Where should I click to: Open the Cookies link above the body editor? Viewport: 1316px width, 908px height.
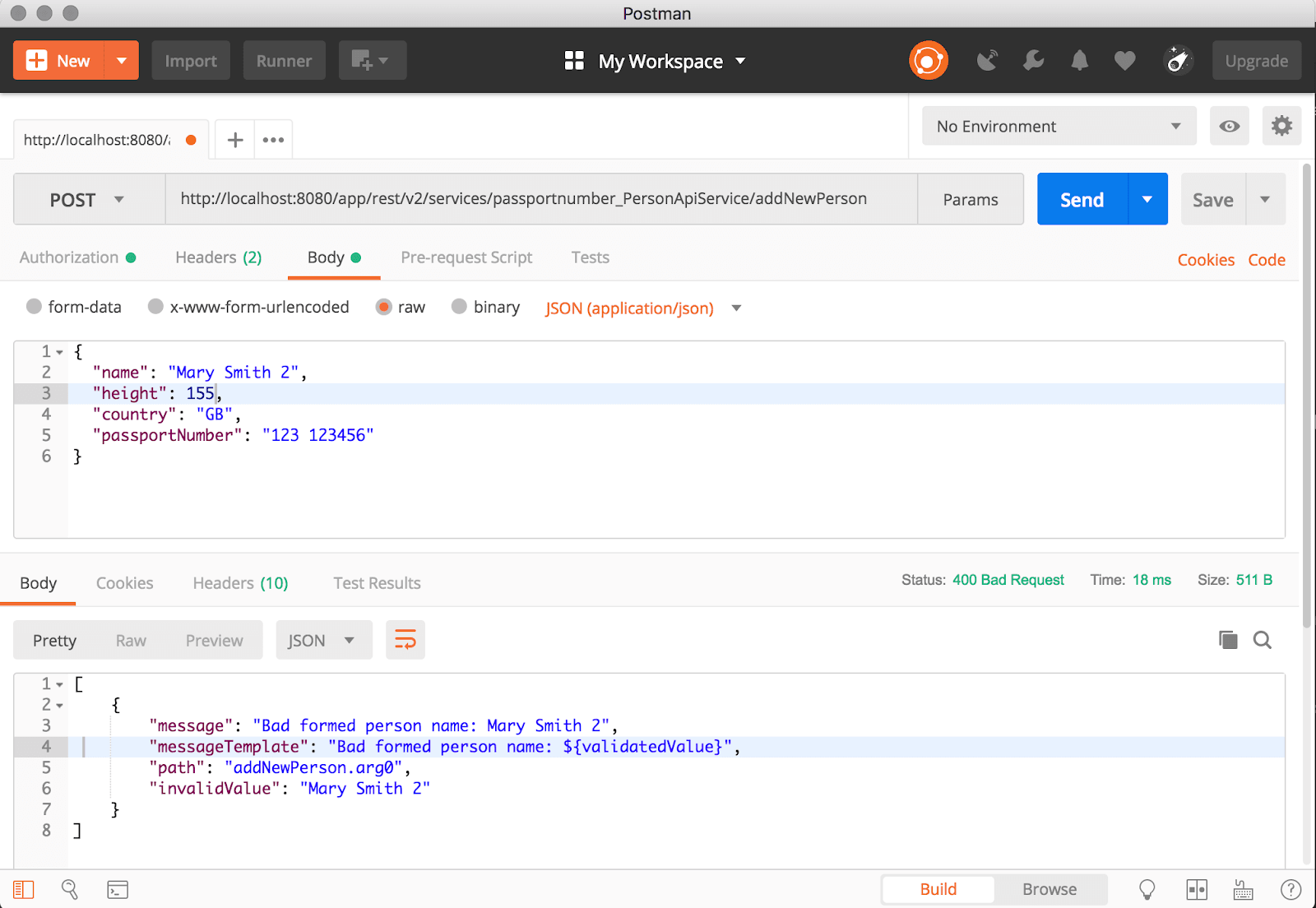click(1206, 259)
